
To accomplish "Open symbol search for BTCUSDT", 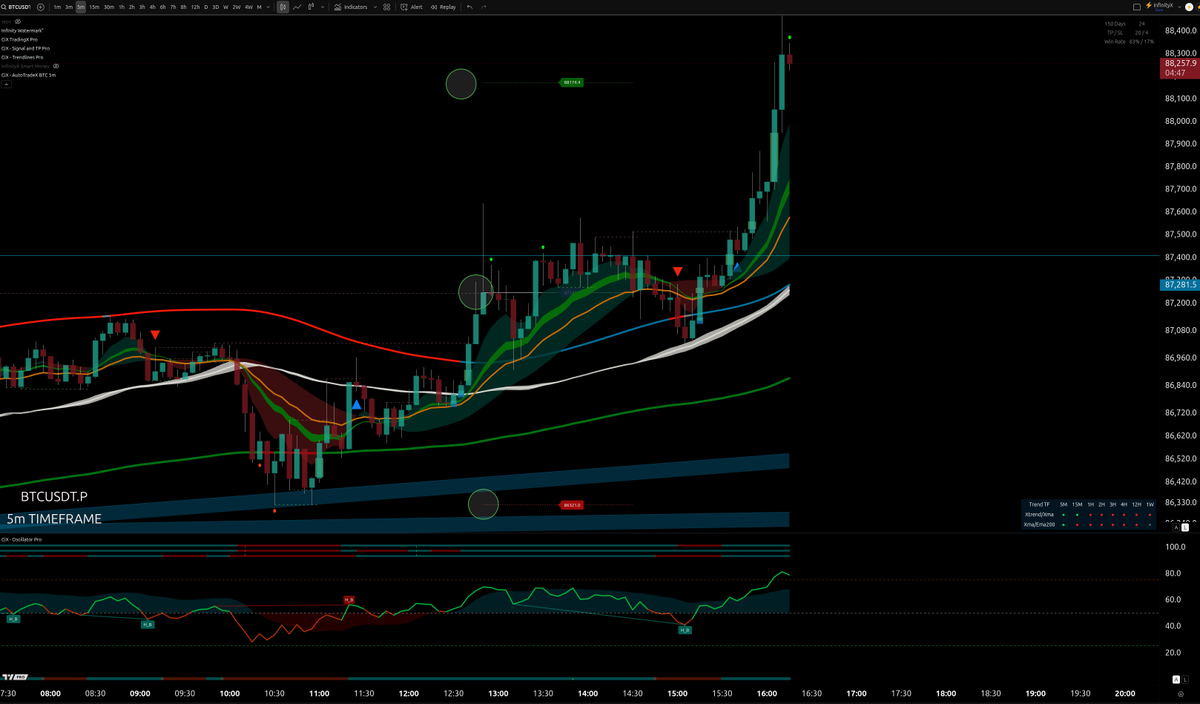I will pos(17,7).
